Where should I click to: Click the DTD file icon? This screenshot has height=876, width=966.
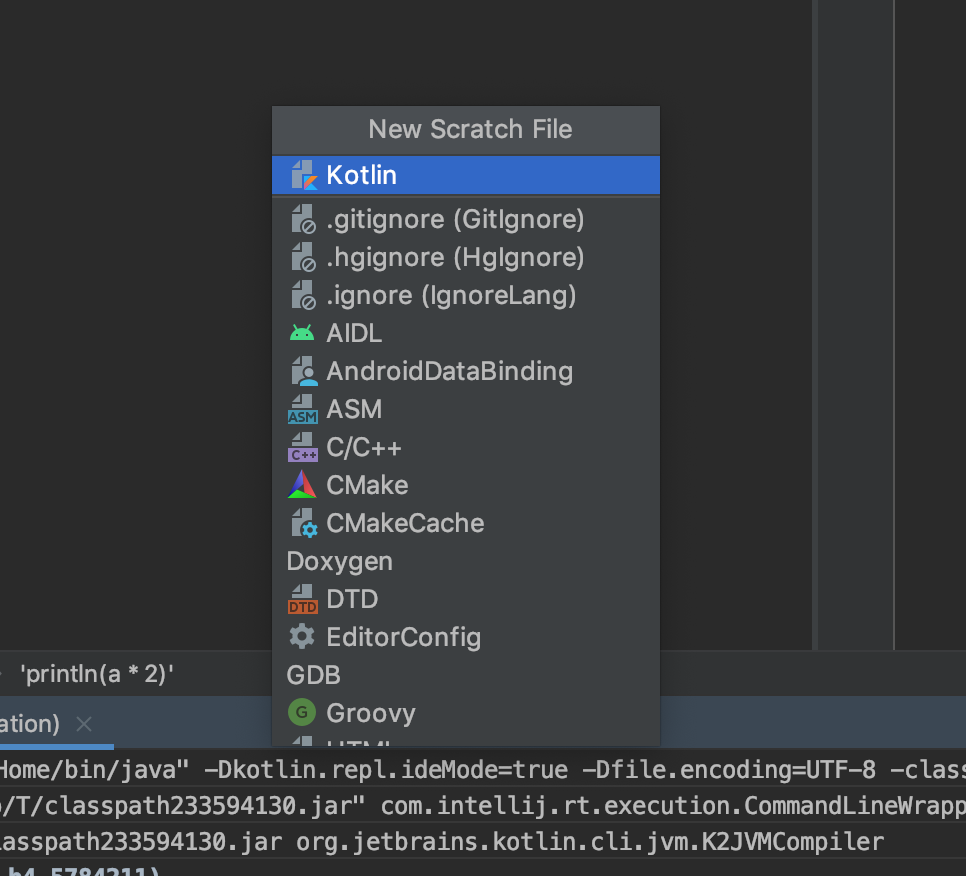click(x=302, y=599)
